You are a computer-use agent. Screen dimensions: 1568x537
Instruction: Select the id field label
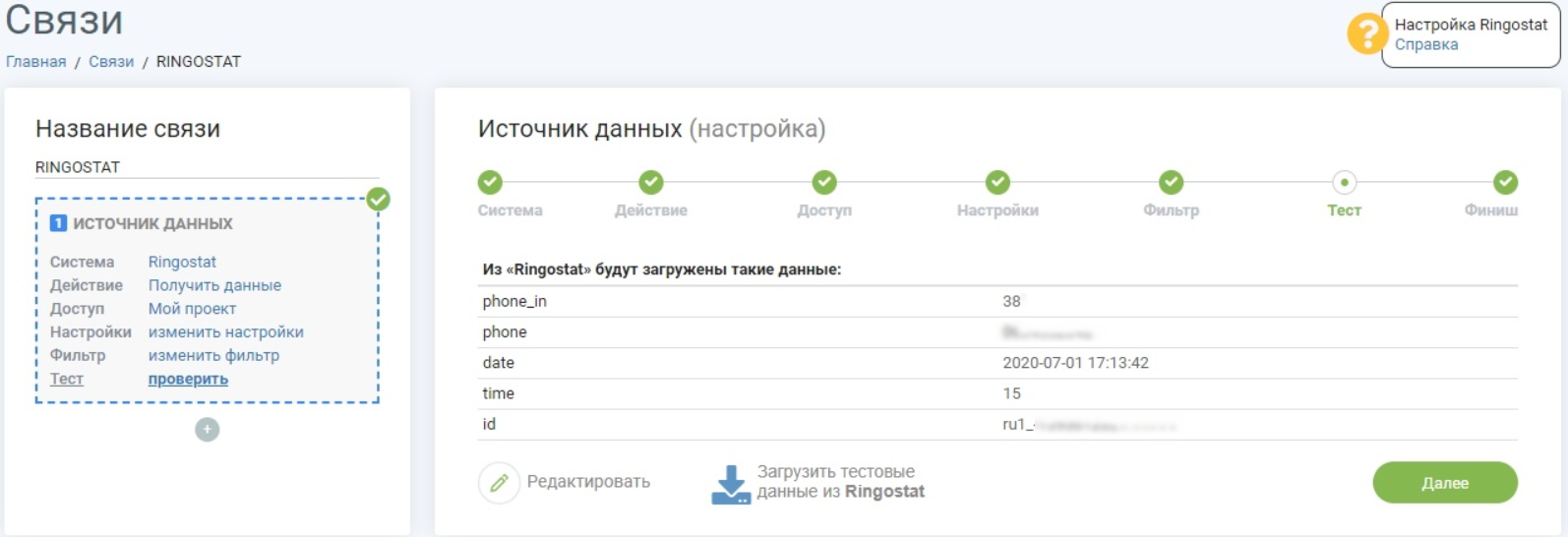click(489, 424)
